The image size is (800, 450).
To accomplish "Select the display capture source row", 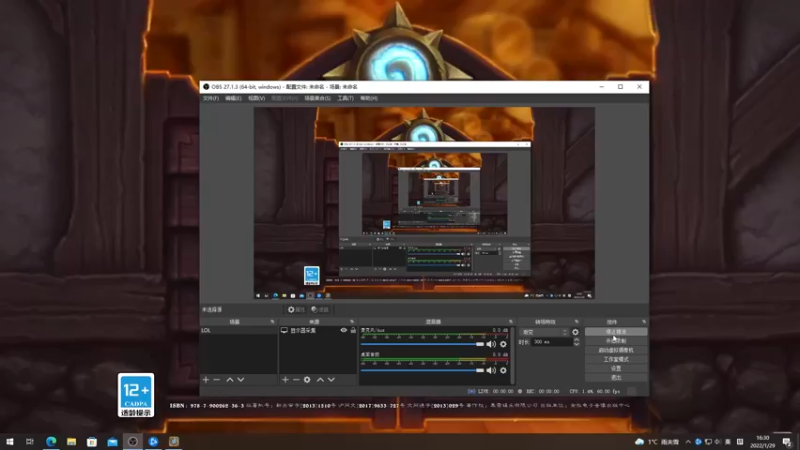I will point(318,330).
